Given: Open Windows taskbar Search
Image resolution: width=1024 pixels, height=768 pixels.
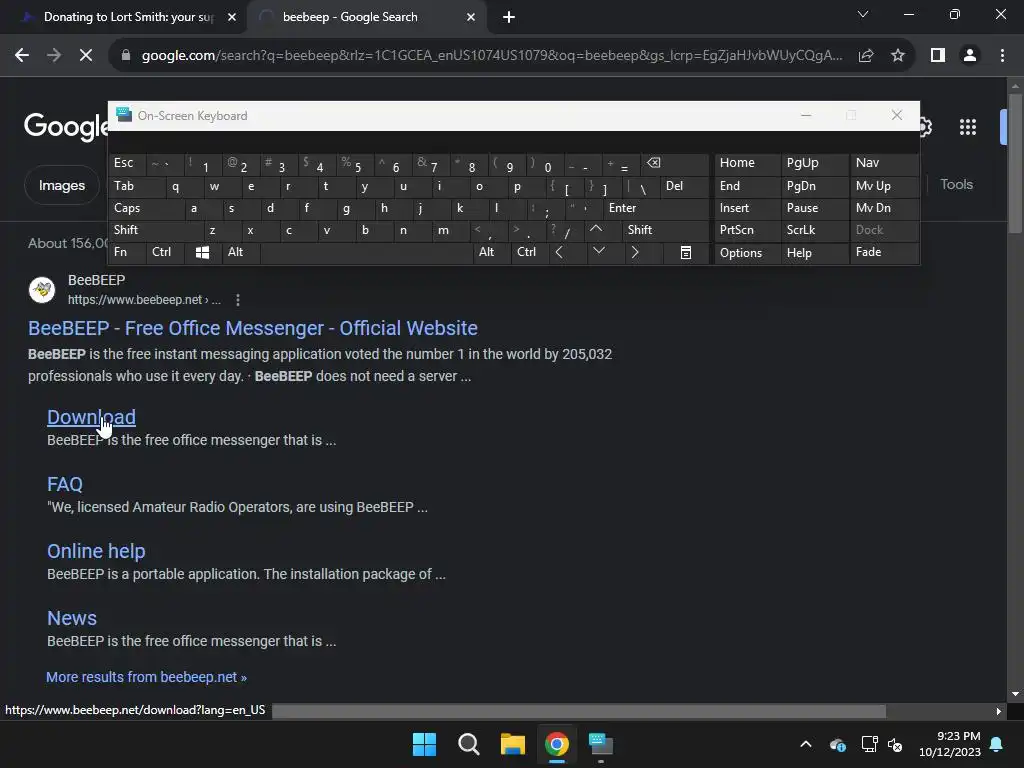Looking at the screenshot, I should [468, 744].
